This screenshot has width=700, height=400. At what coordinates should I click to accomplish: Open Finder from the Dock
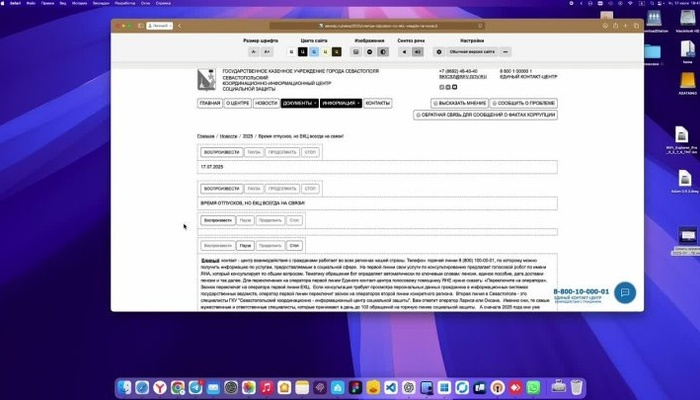[x=125, y=387]
